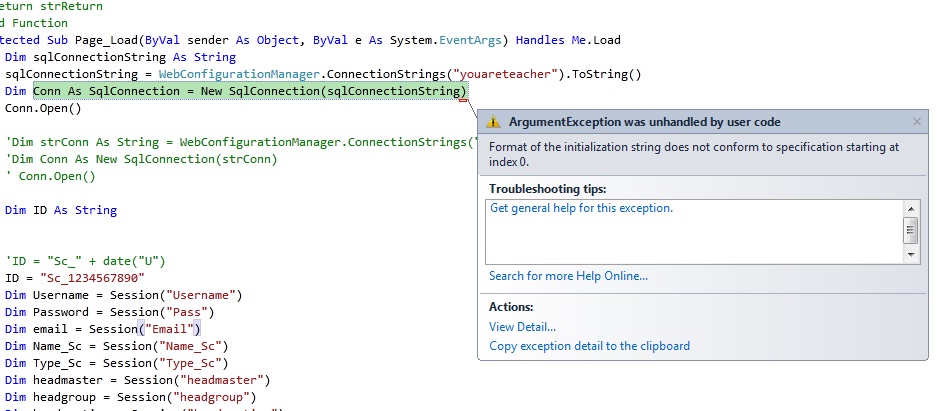Open 'Get general help for this exception' link
The image size is (937, 411).
[581, 208]
